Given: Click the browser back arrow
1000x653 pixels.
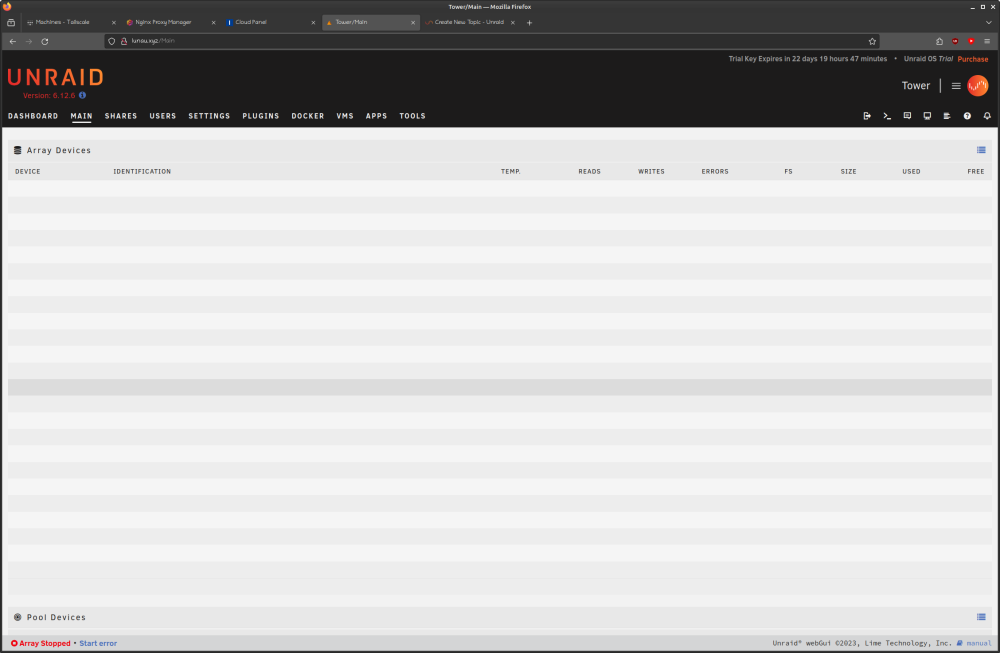Looking at the screenshot, I should point(13,41).
